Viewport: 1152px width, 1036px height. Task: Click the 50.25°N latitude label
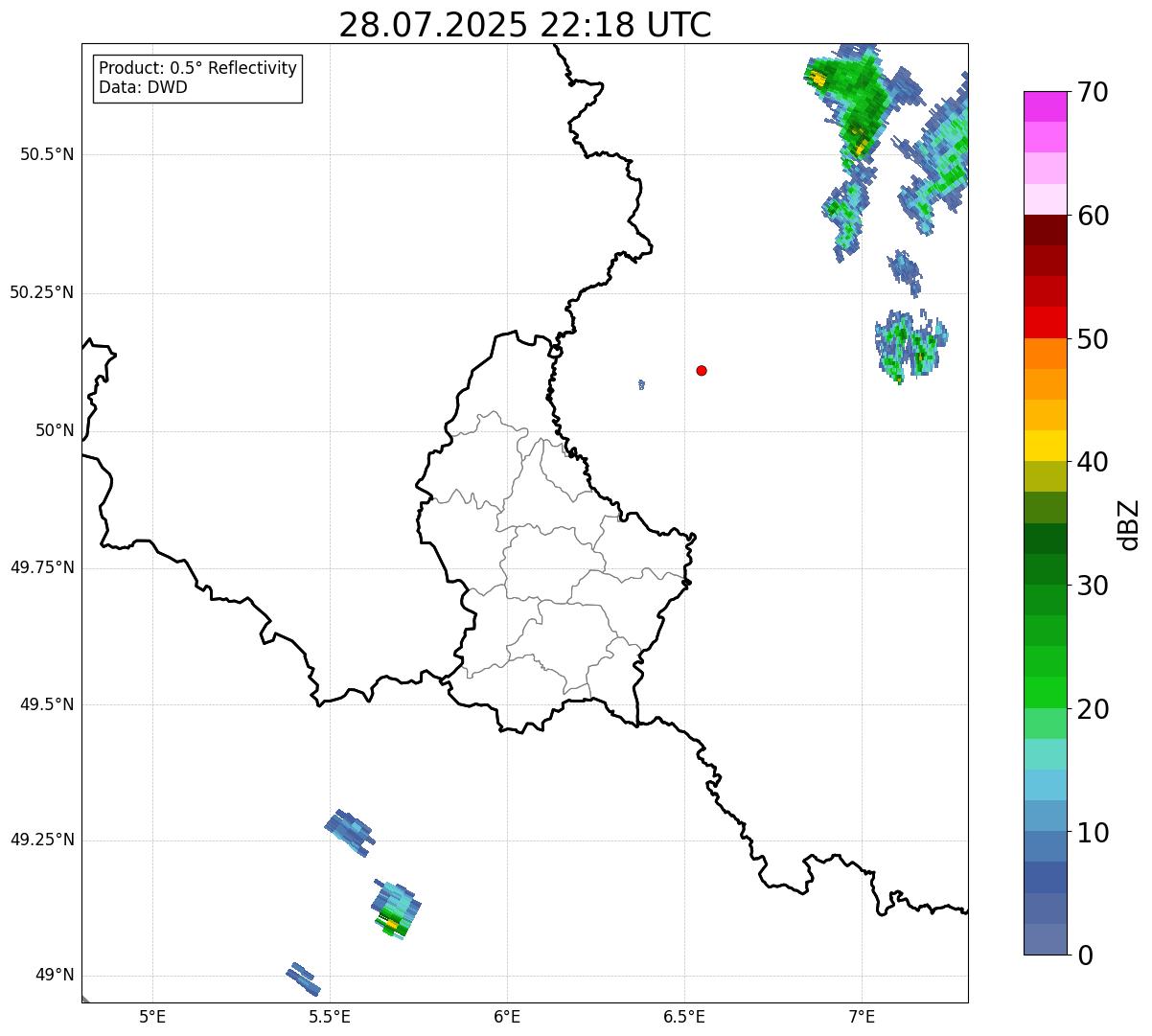point(41,292)
